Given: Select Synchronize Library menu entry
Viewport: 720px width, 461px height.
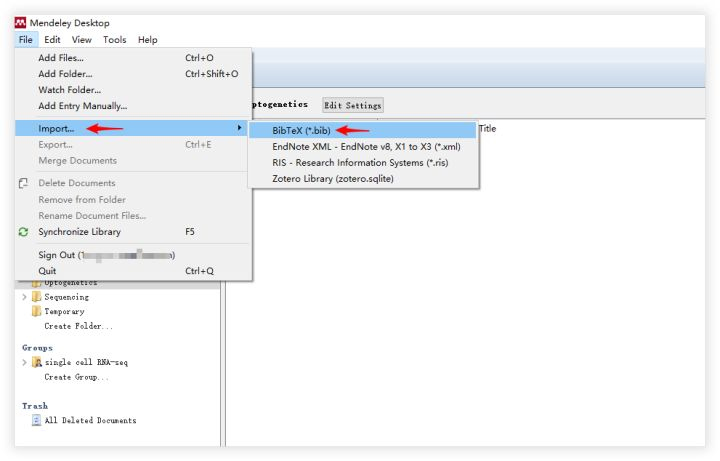Looking at the screenshot, I should tap(134, 232).
